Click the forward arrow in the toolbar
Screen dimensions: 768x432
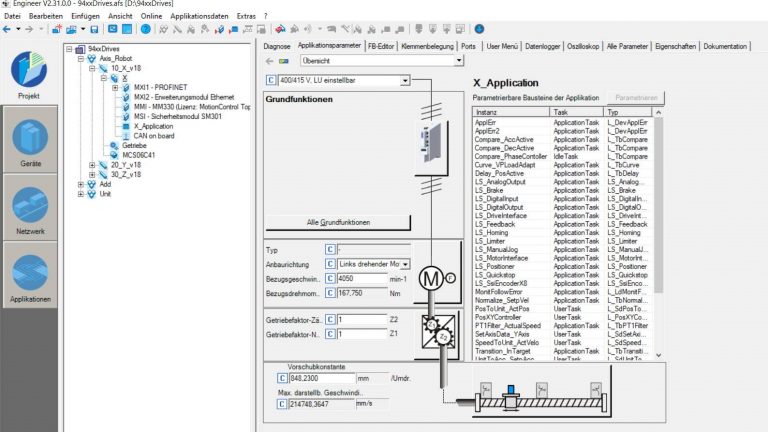[x=29, y=29]
